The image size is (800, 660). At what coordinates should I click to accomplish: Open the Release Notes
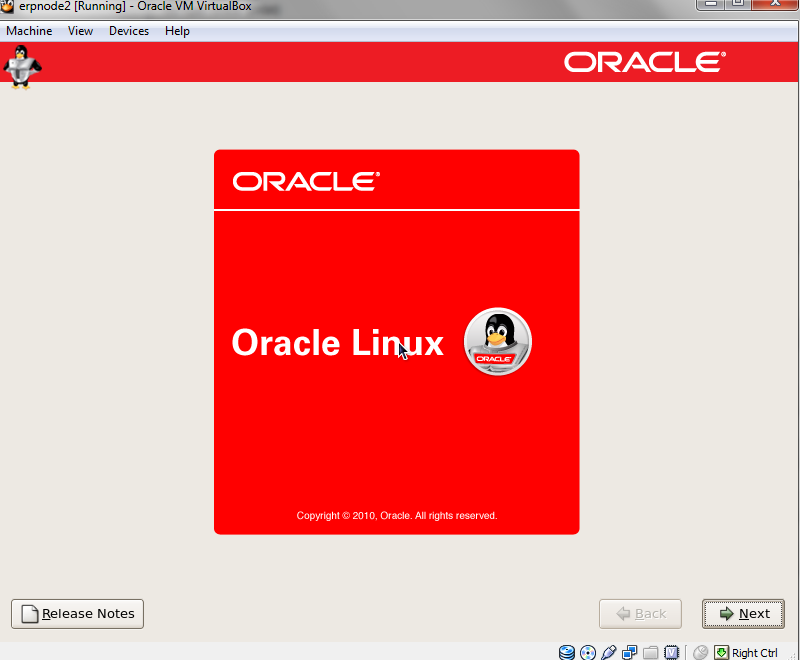click(x=78, y=614)
